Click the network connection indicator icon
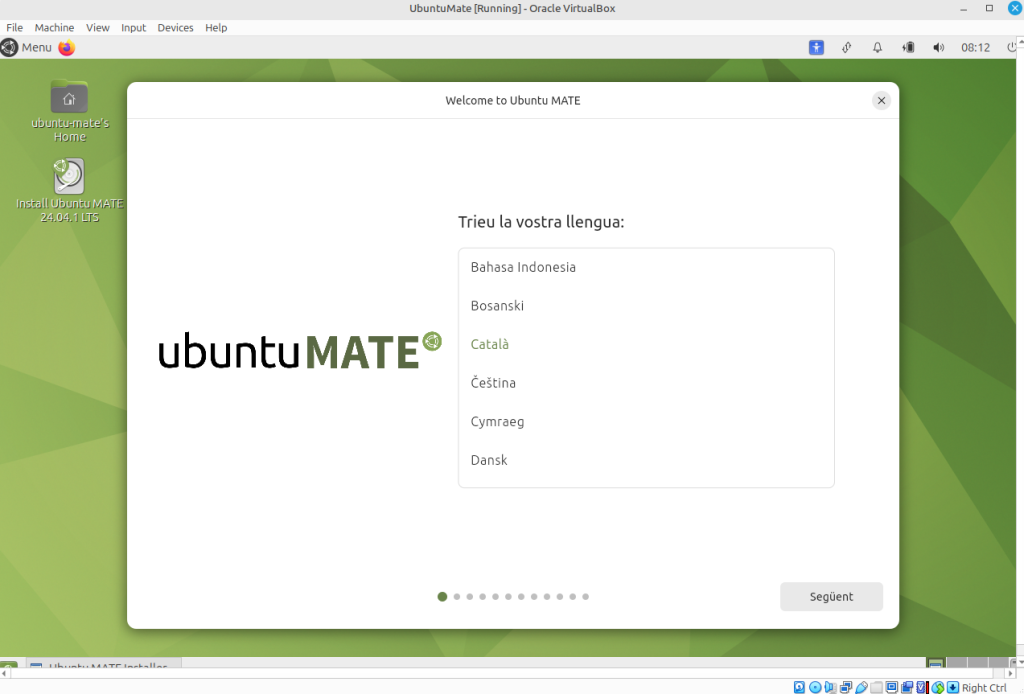The image size is (1024, 694). (x=847, y=47)
